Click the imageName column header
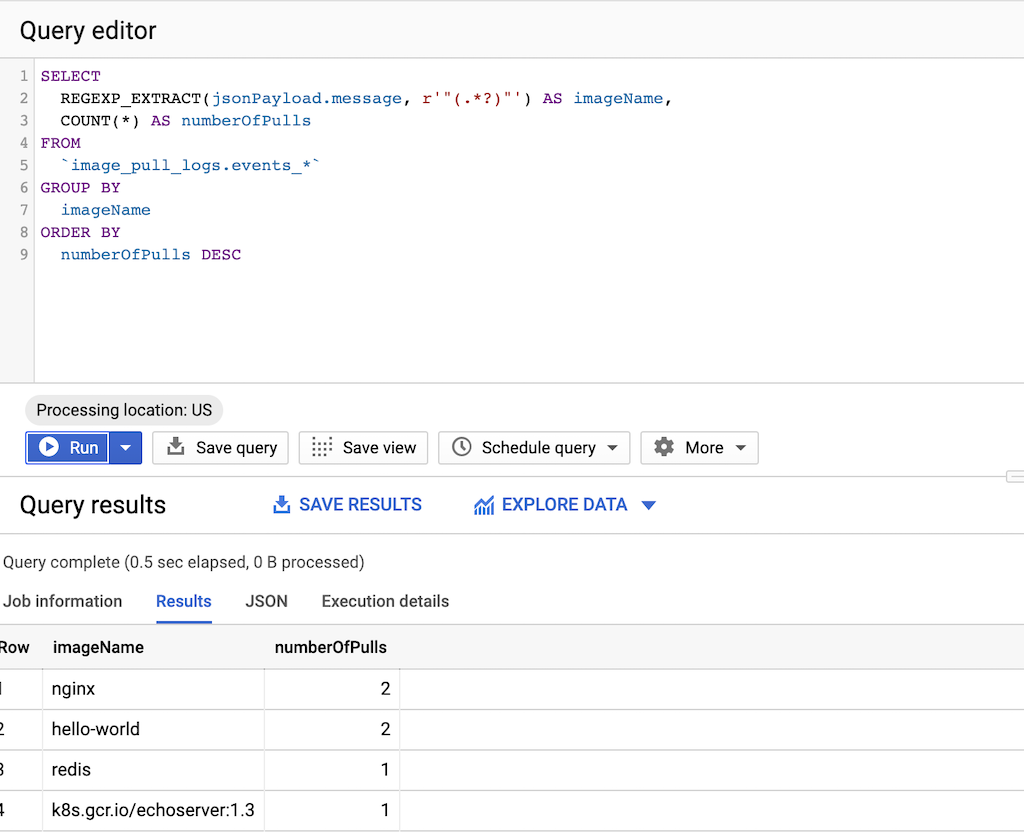1024x833 pixels. pos(98,647)
